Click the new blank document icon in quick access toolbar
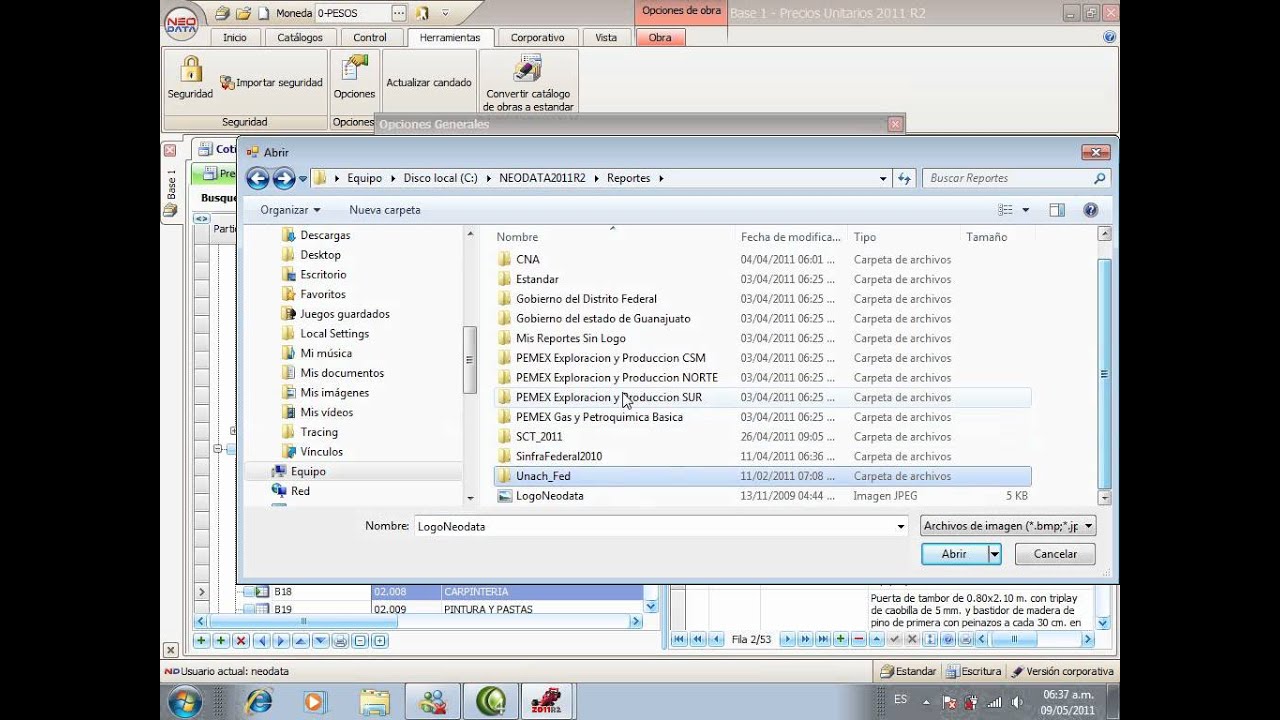The image size is (1280, 720). click(x=264, y=13)
